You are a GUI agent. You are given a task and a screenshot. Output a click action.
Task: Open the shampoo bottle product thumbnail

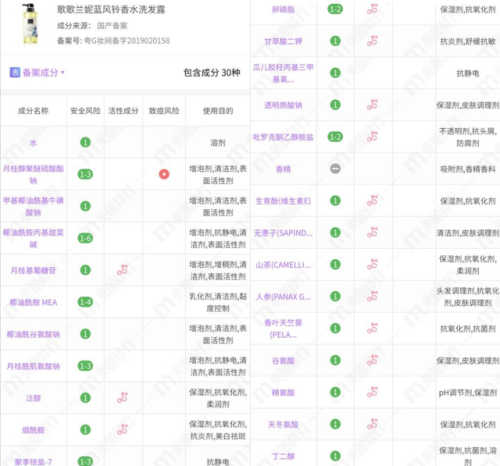[x=30, y=24]
